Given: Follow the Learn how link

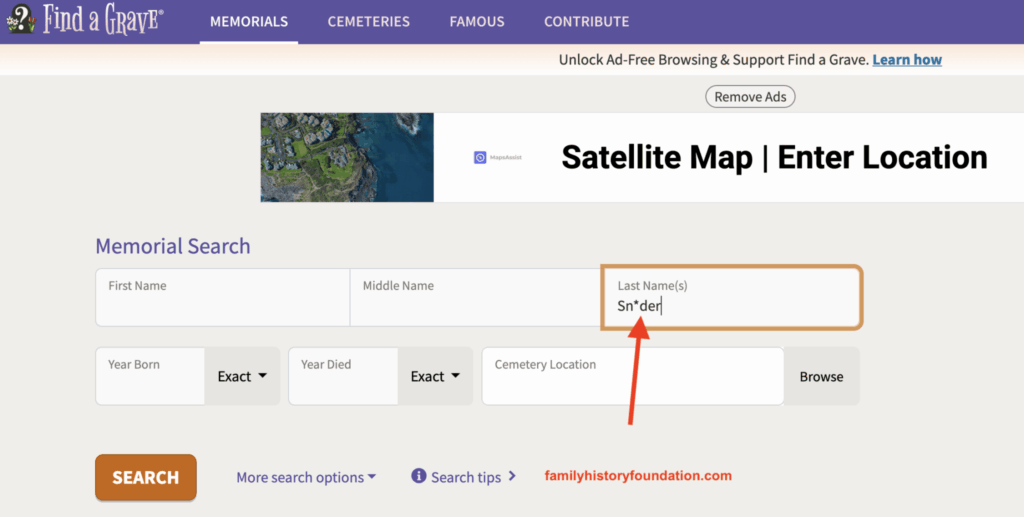Looking at the screenshot, I should (x=907, y=60).
